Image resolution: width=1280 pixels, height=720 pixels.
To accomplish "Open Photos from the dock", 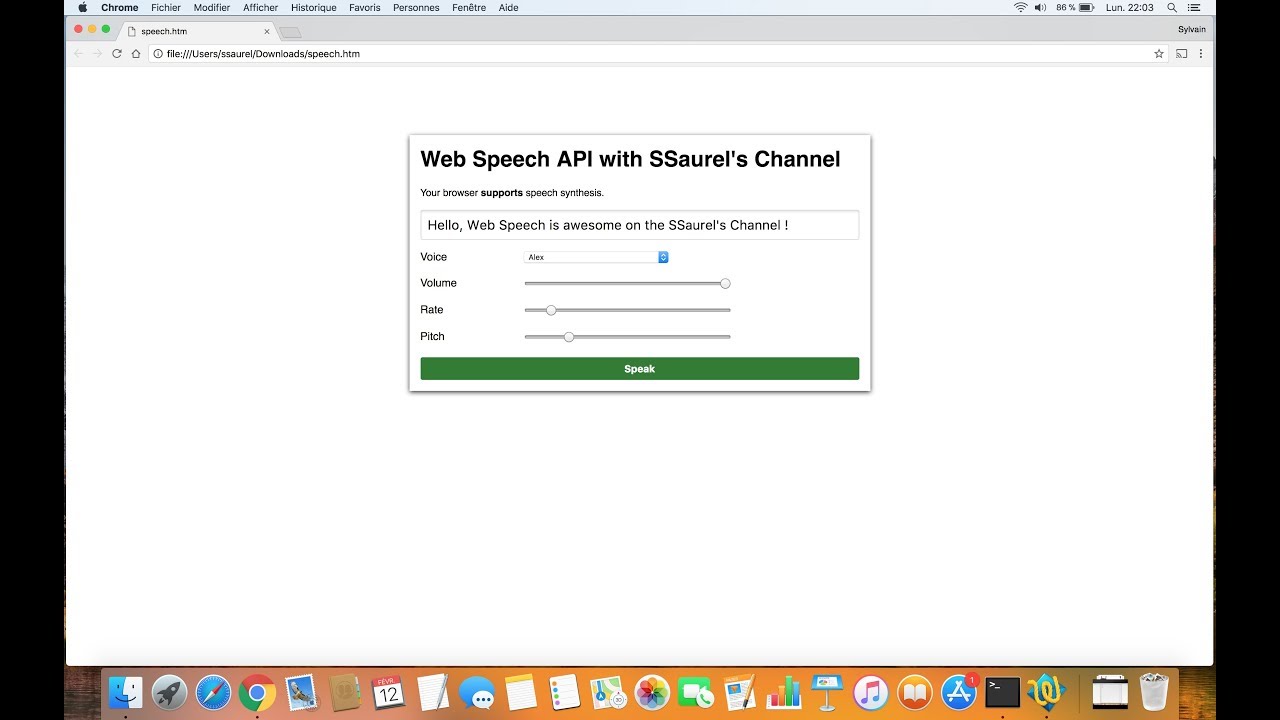I will 652,692.
